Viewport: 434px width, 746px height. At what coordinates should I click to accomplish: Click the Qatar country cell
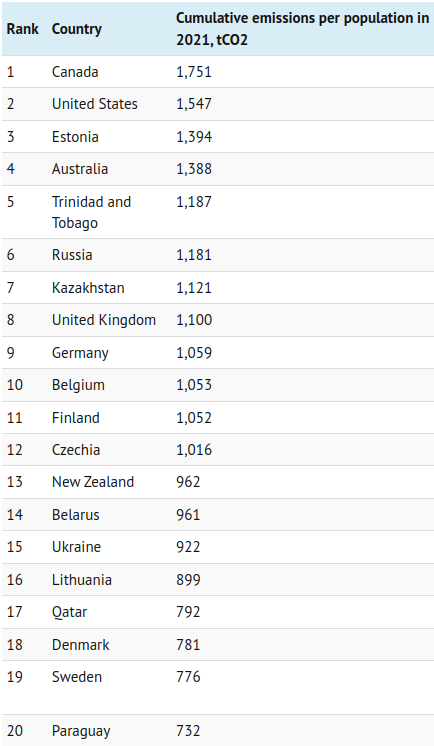point(69,612)
